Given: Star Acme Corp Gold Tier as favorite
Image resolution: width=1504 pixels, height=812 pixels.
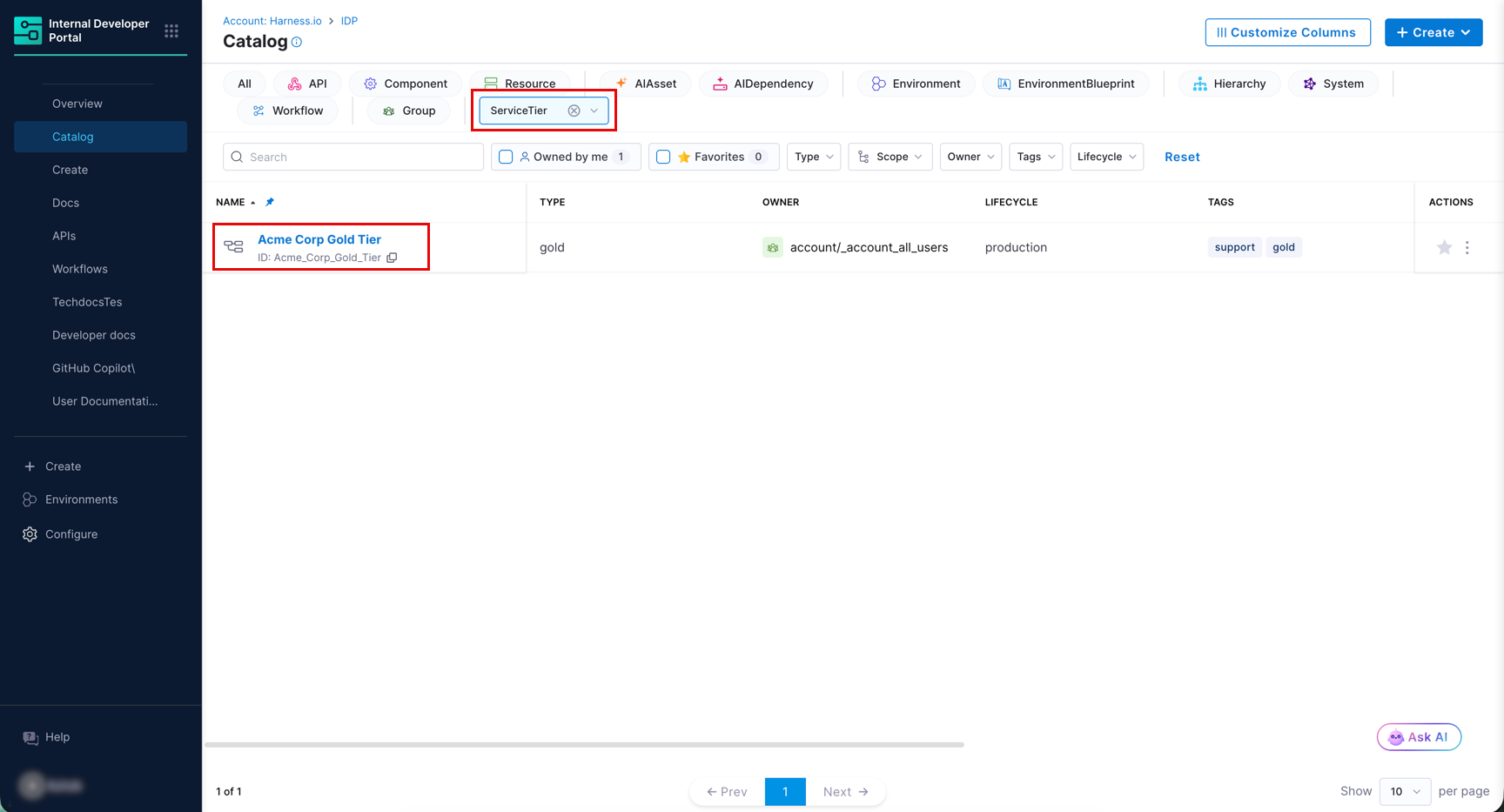Looking at the screenshot, I should click(1444, 247).
